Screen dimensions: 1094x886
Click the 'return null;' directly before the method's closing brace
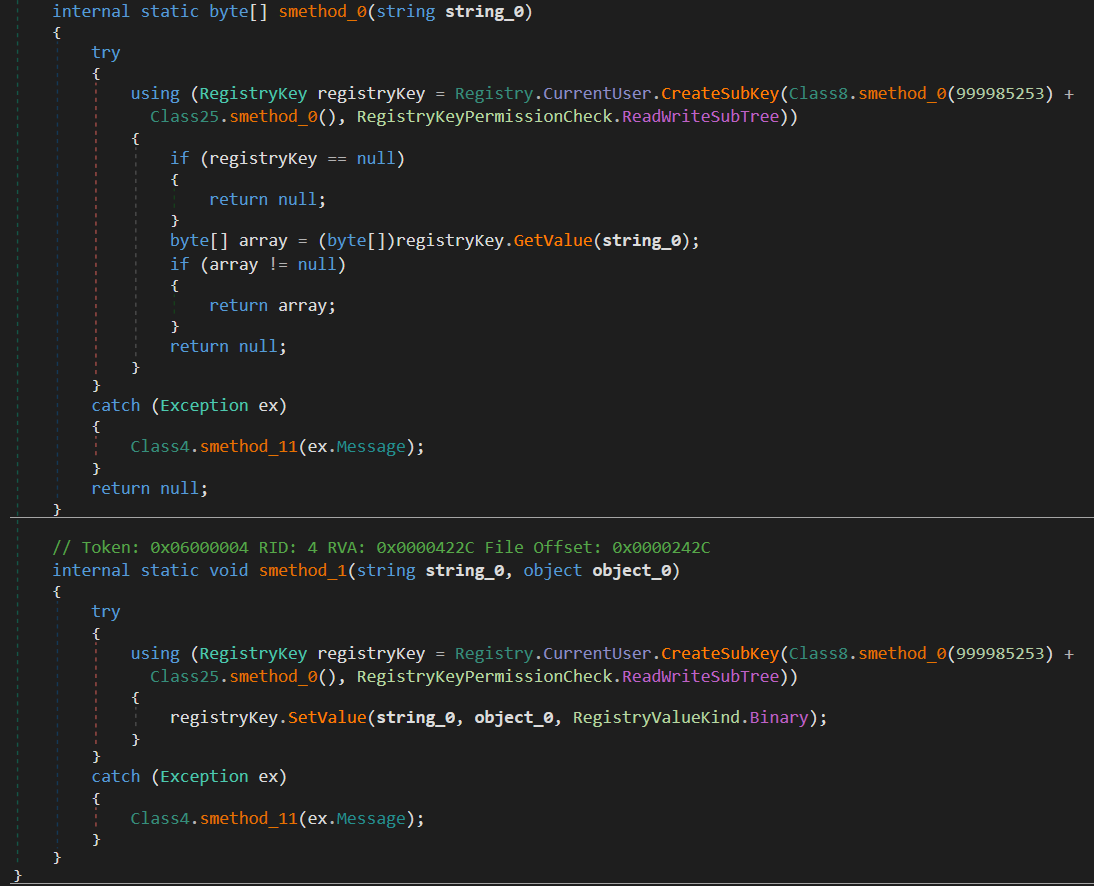[149, 488]
